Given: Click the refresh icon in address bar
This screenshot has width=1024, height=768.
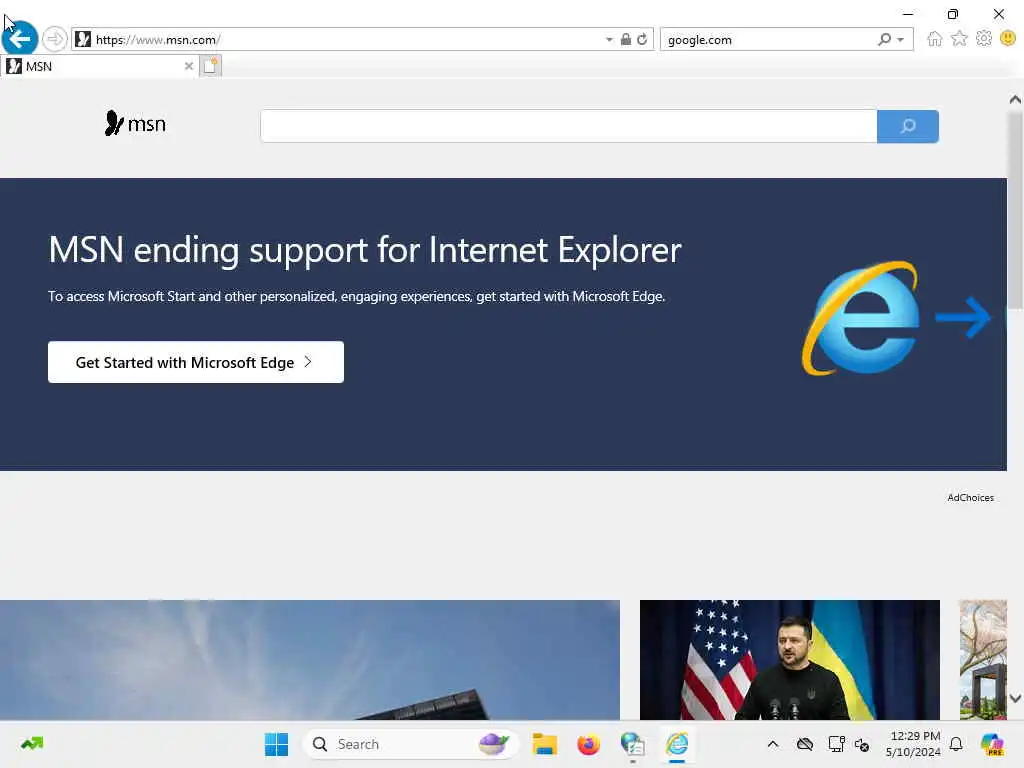Looking at the screenshot, I should (x=642, y=39).
